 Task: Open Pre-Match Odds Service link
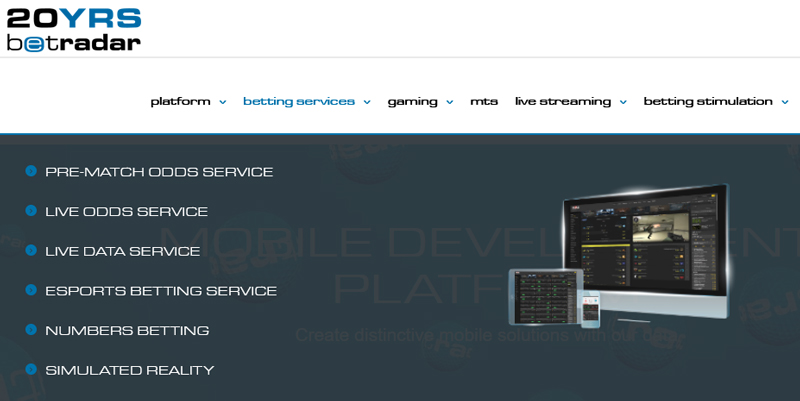click(x=159, y=172)
